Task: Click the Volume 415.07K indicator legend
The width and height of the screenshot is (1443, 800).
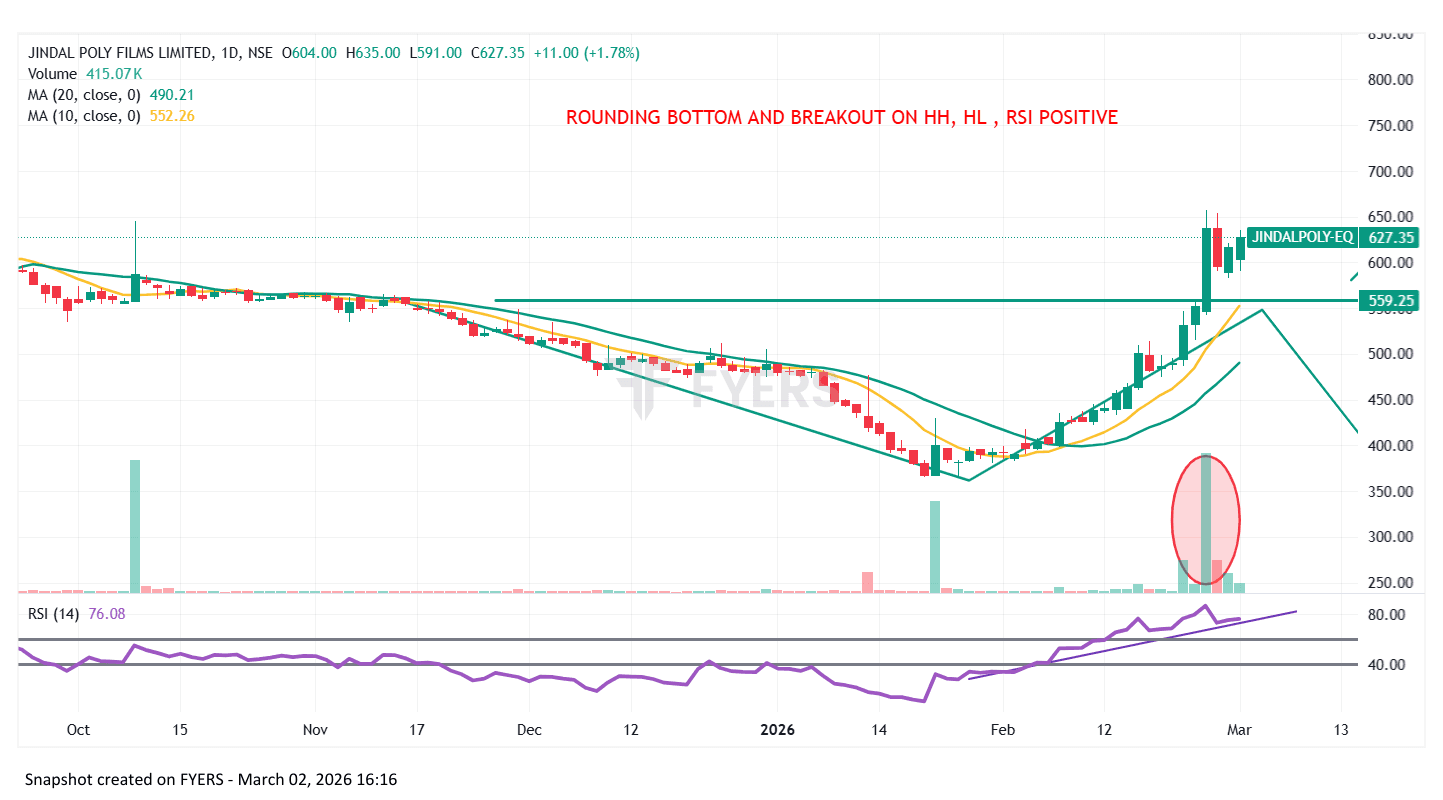Action: coord(85,74)
